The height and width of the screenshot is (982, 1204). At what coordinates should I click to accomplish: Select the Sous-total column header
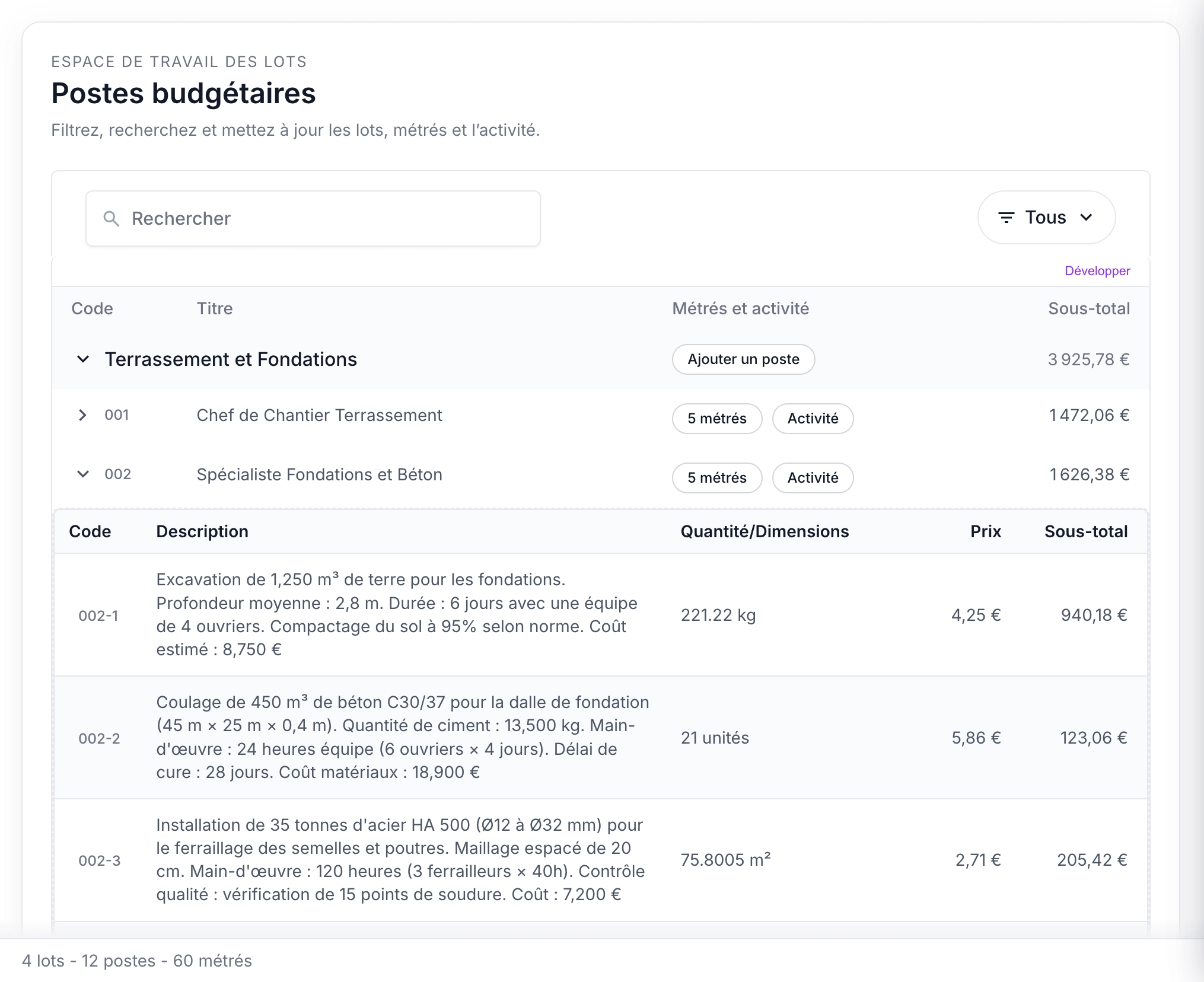tap(1089, 308)
